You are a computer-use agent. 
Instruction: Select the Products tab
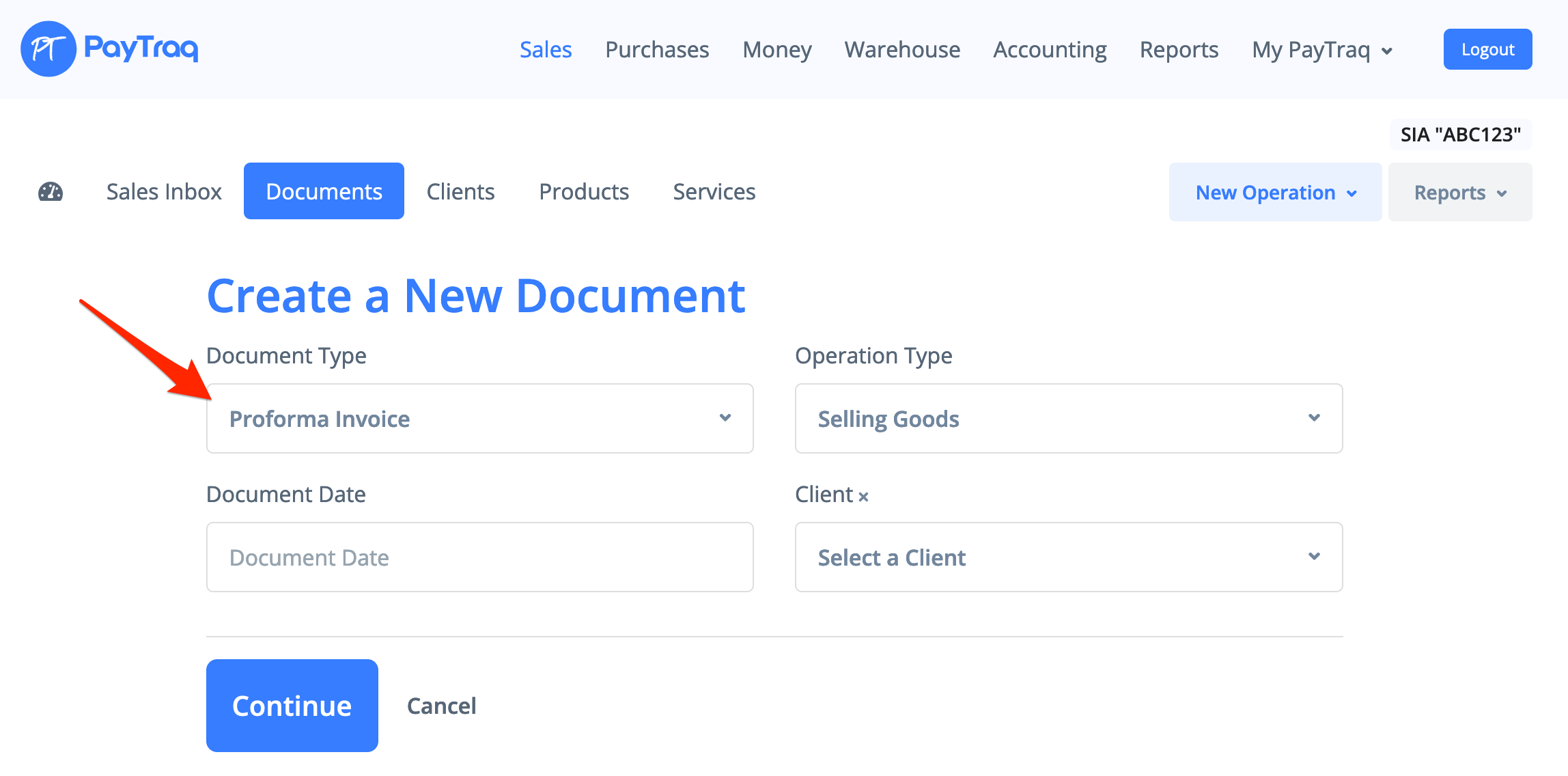coord(583,192)
